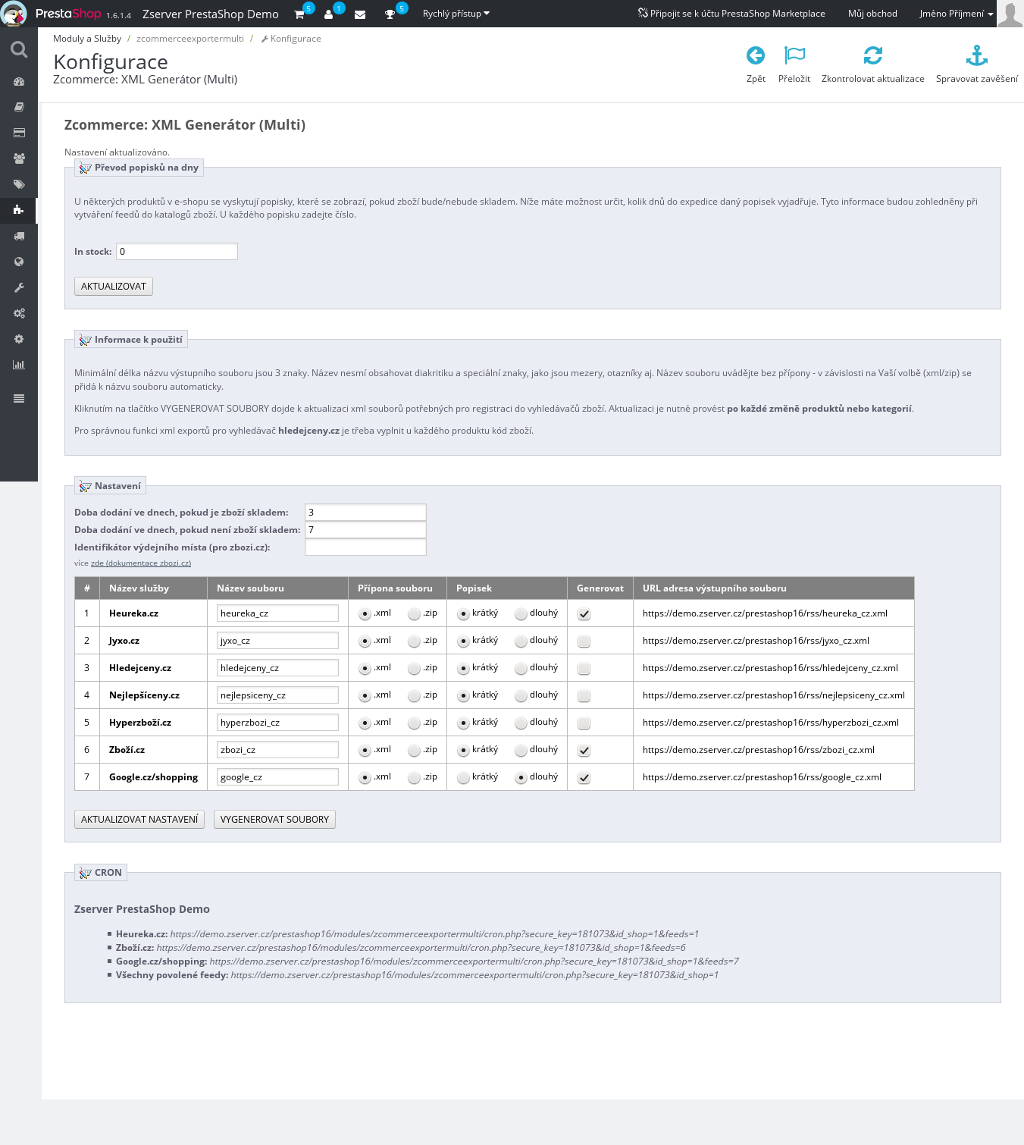Open Administration via single cog sidebar icon

point(19,339)
